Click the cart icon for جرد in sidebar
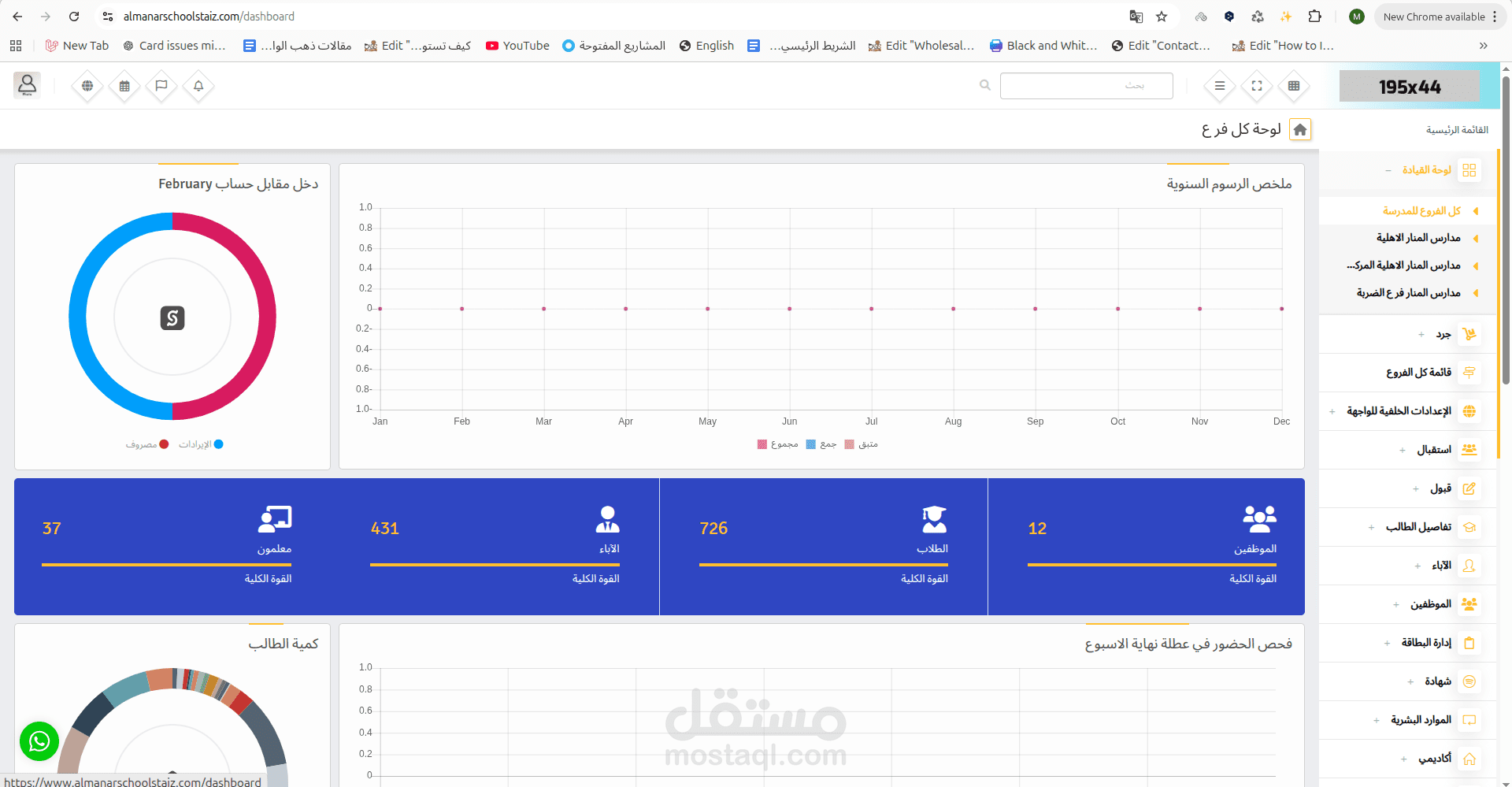 coord(1469,334)
